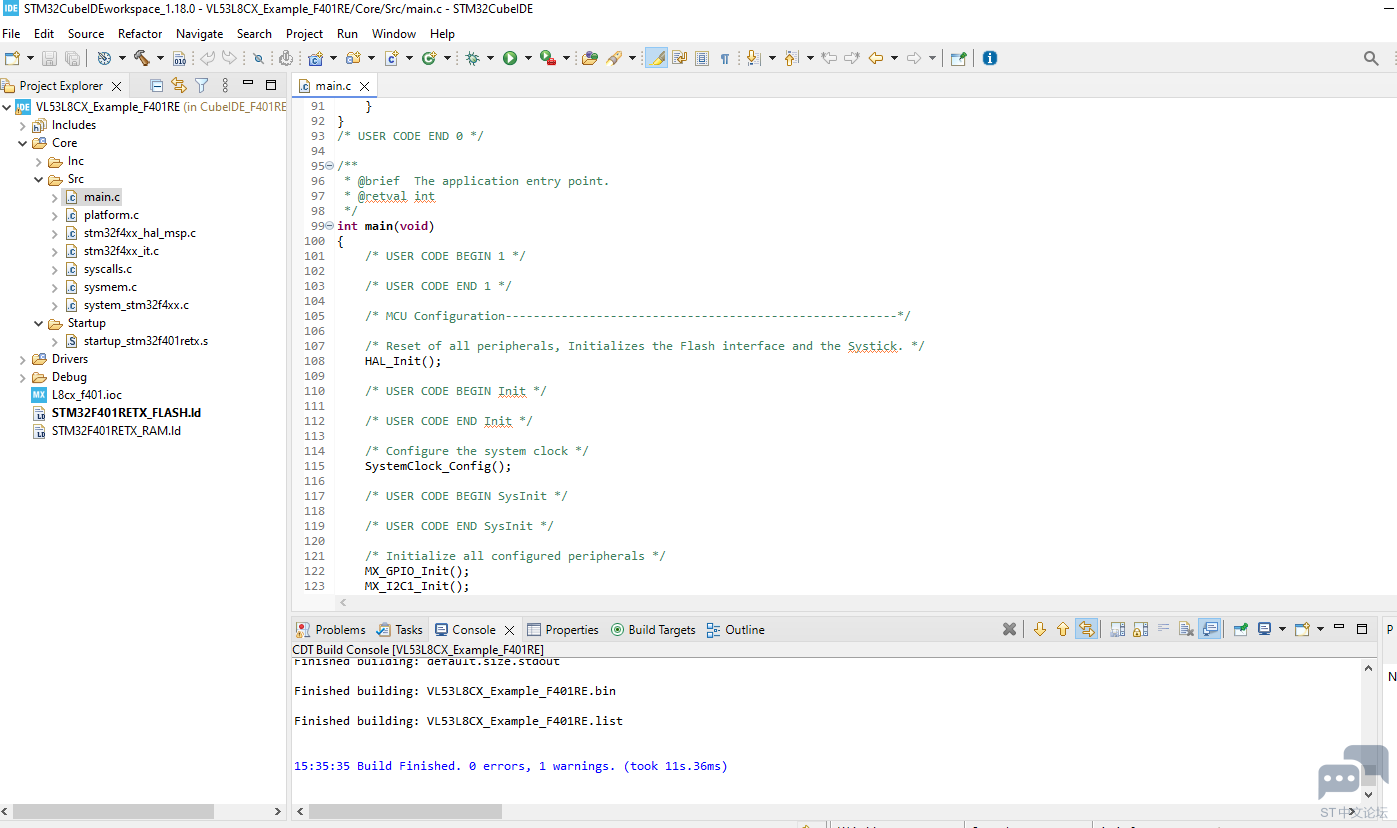Click the console Copy Build Log icon
This screenshot has height=828, width=1397.
tap(1118, 629)
